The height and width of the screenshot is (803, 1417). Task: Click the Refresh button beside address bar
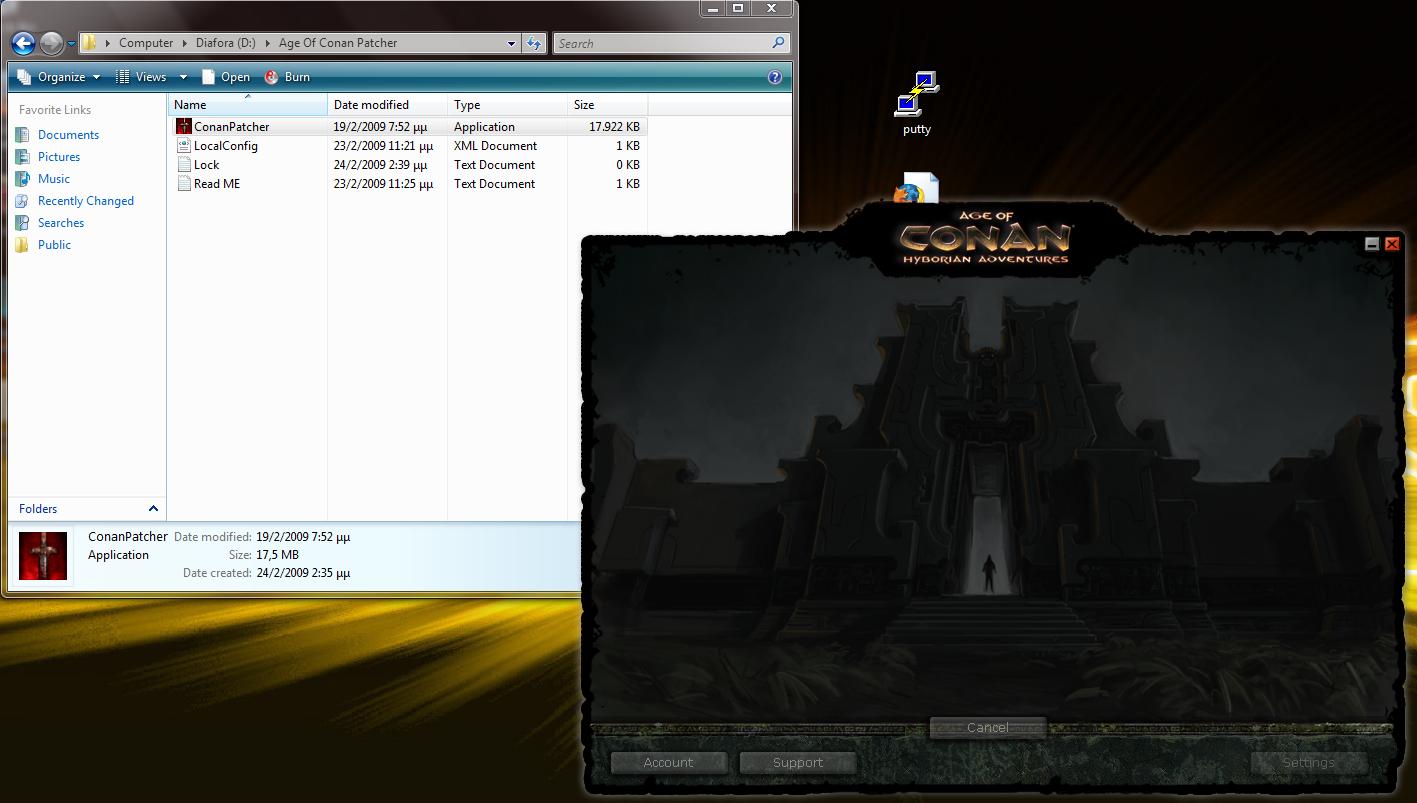(534, 43)
